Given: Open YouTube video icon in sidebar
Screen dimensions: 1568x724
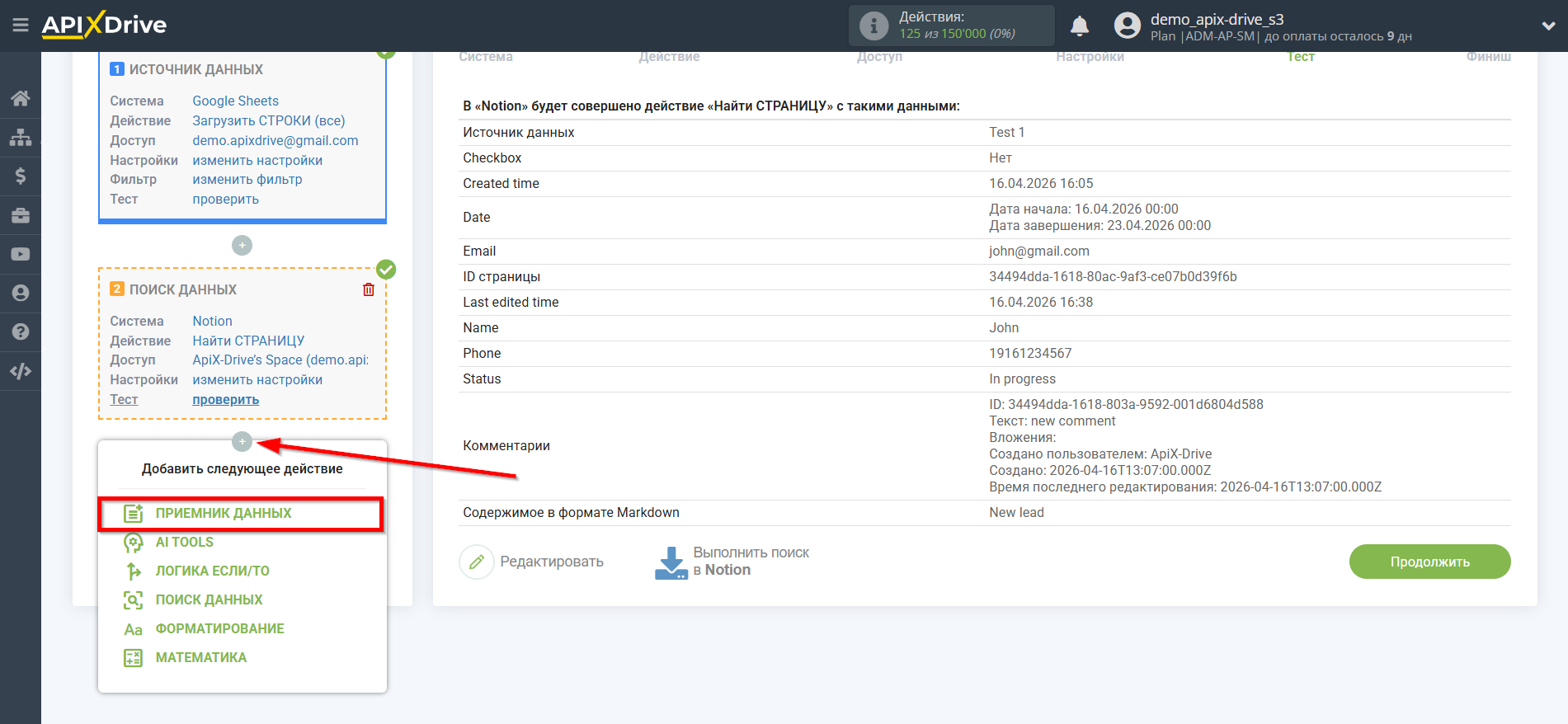Looking at the screenshot, I should [21, 254].
